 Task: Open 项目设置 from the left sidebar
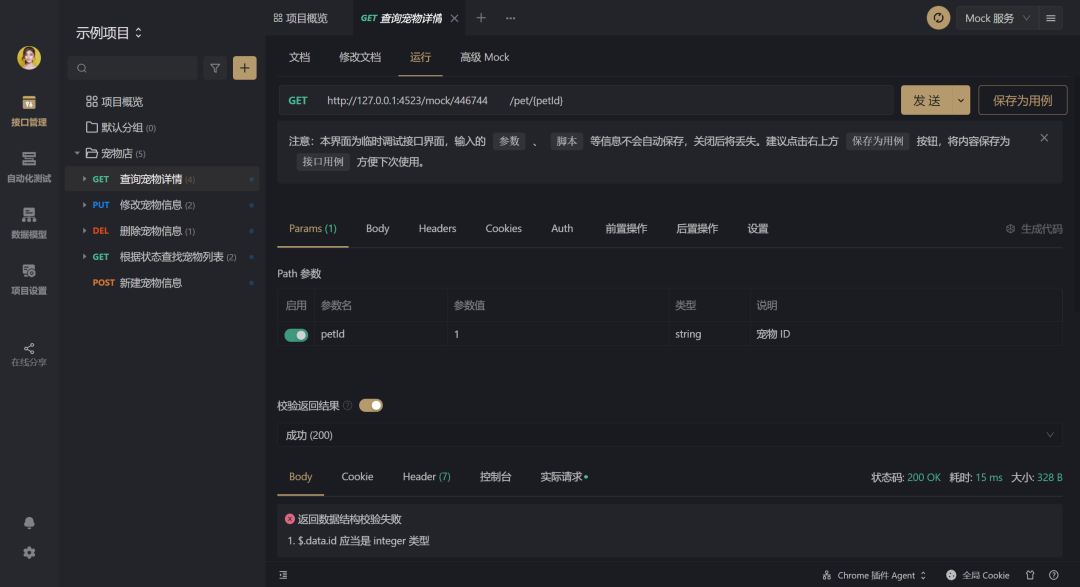coord(28,275)
